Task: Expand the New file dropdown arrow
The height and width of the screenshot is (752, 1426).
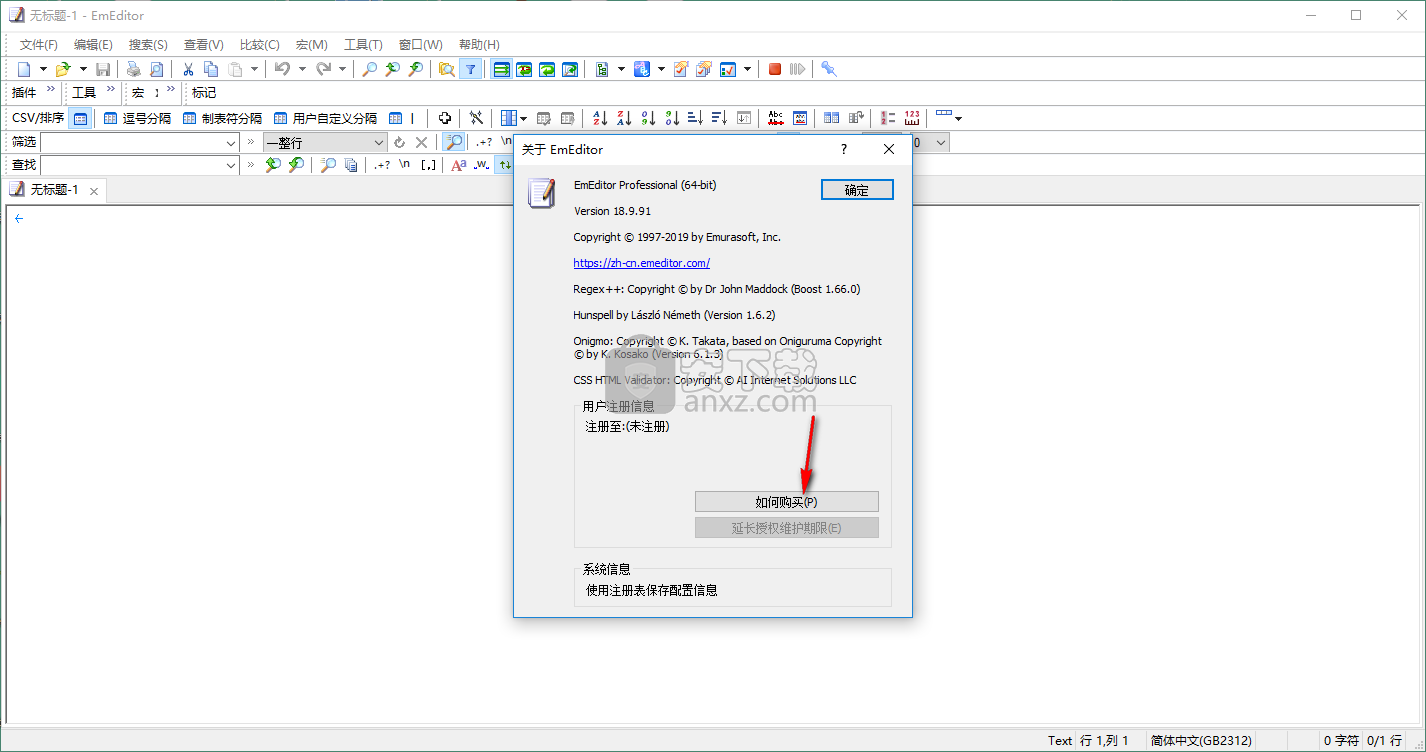Action: coord(43,69)
